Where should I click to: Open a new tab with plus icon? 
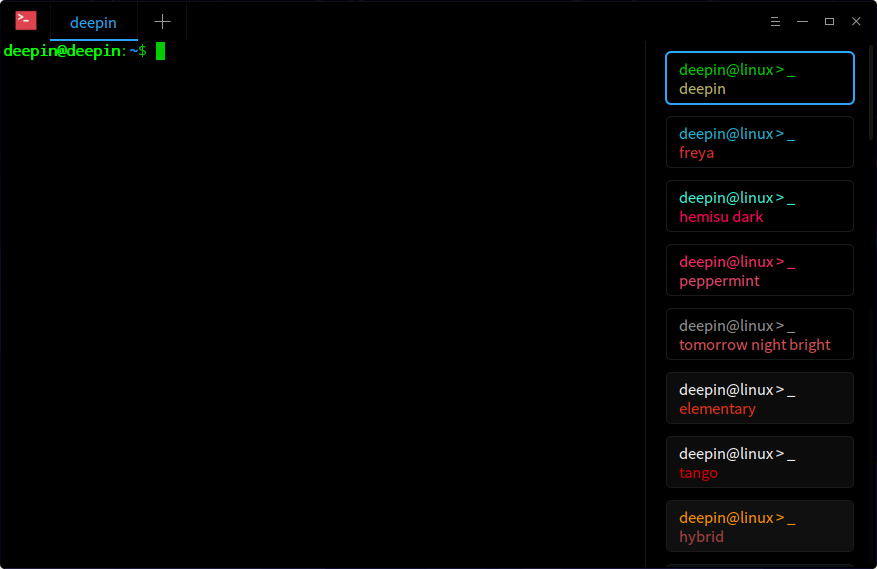tap(162, 21)
